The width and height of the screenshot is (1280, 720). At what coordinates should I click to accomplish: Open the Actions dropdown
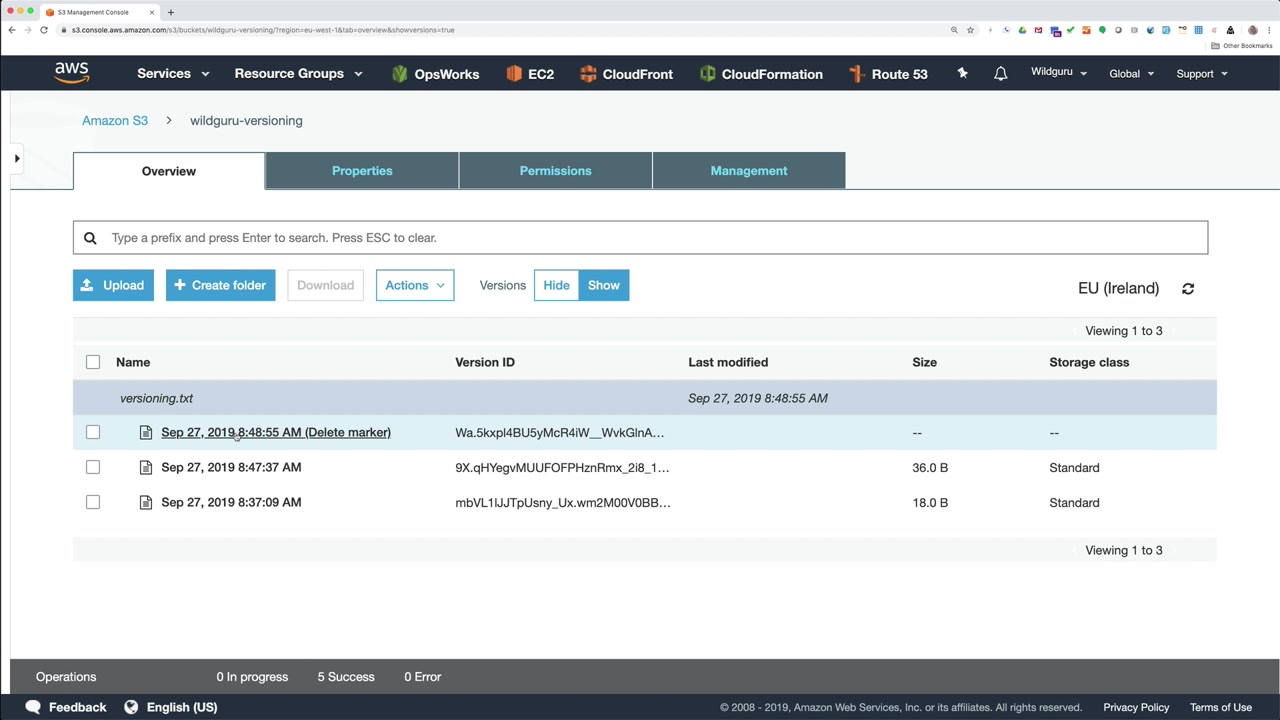click(415, 285)
